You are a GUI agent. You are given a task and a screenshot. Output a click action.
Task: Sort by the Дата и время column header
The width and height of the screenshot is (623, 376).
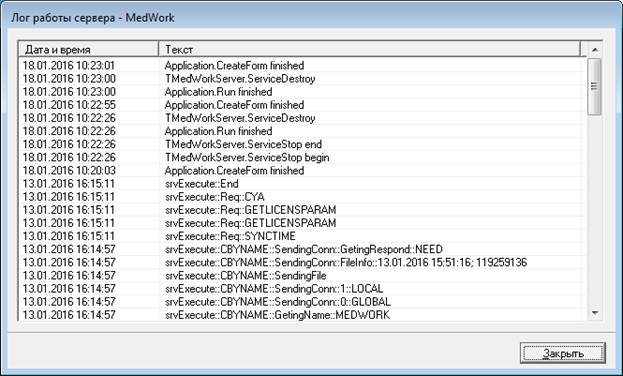click(88, 49)
